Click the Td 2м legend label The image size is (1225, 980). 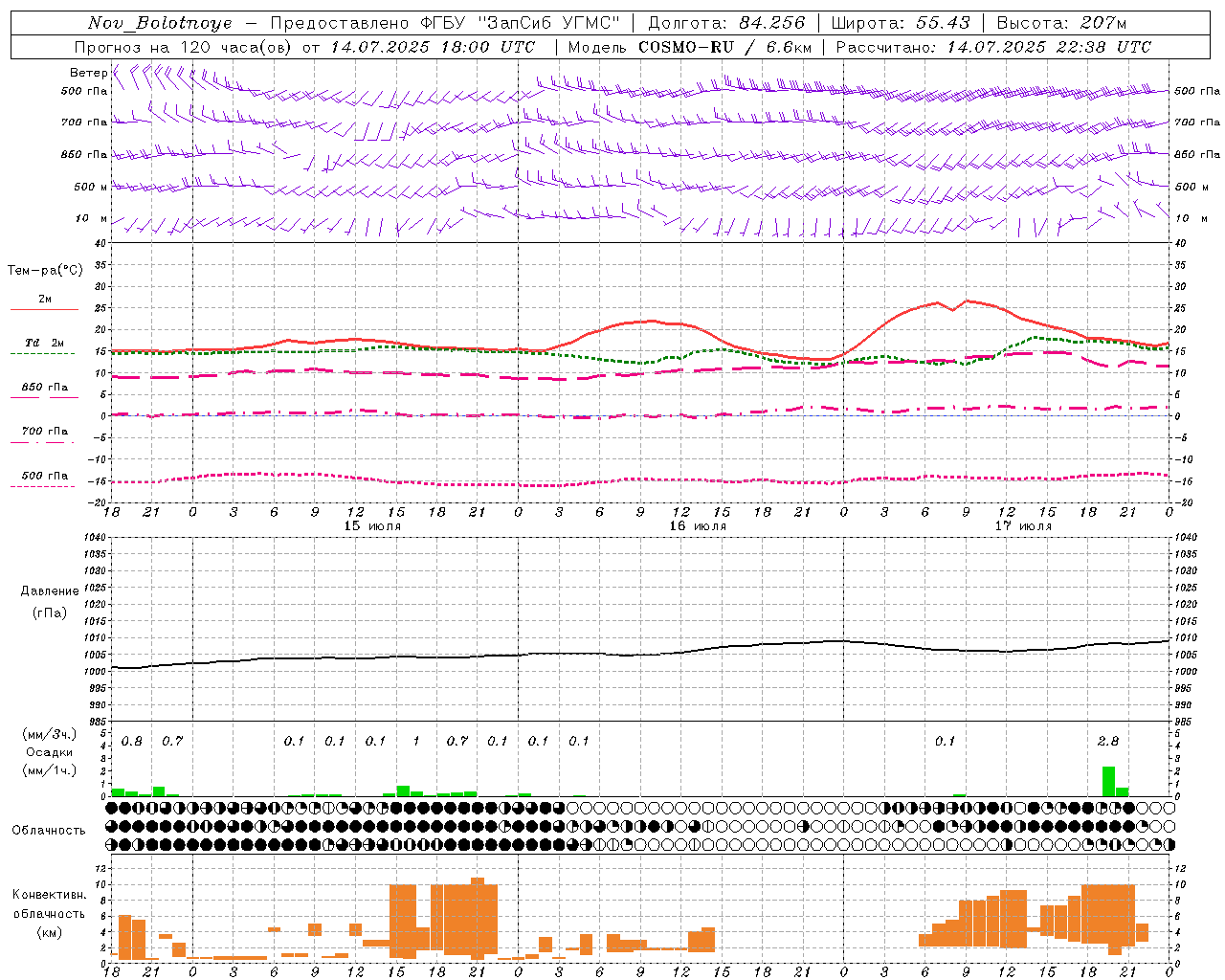tap(44, 343)
